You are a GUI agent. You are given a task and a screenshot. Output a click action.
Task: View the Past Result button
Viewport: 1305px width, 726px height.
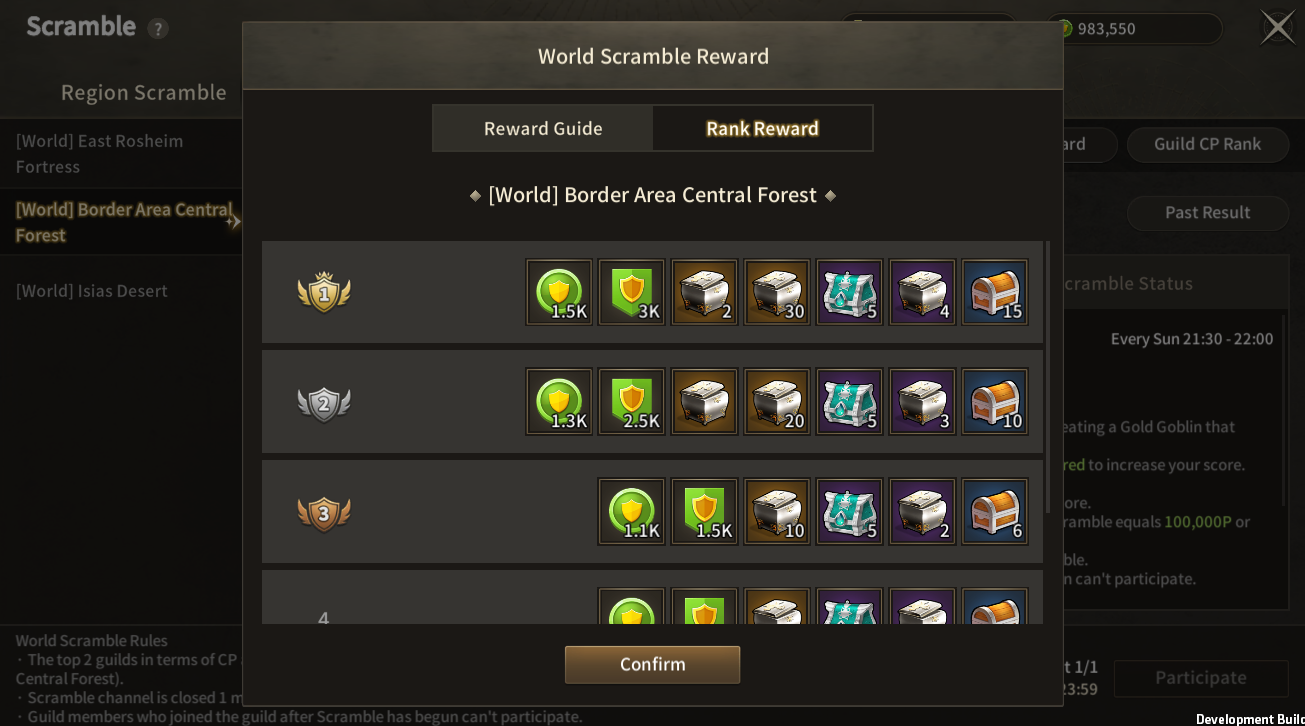pyautogui.click(x=1207, y=212)
